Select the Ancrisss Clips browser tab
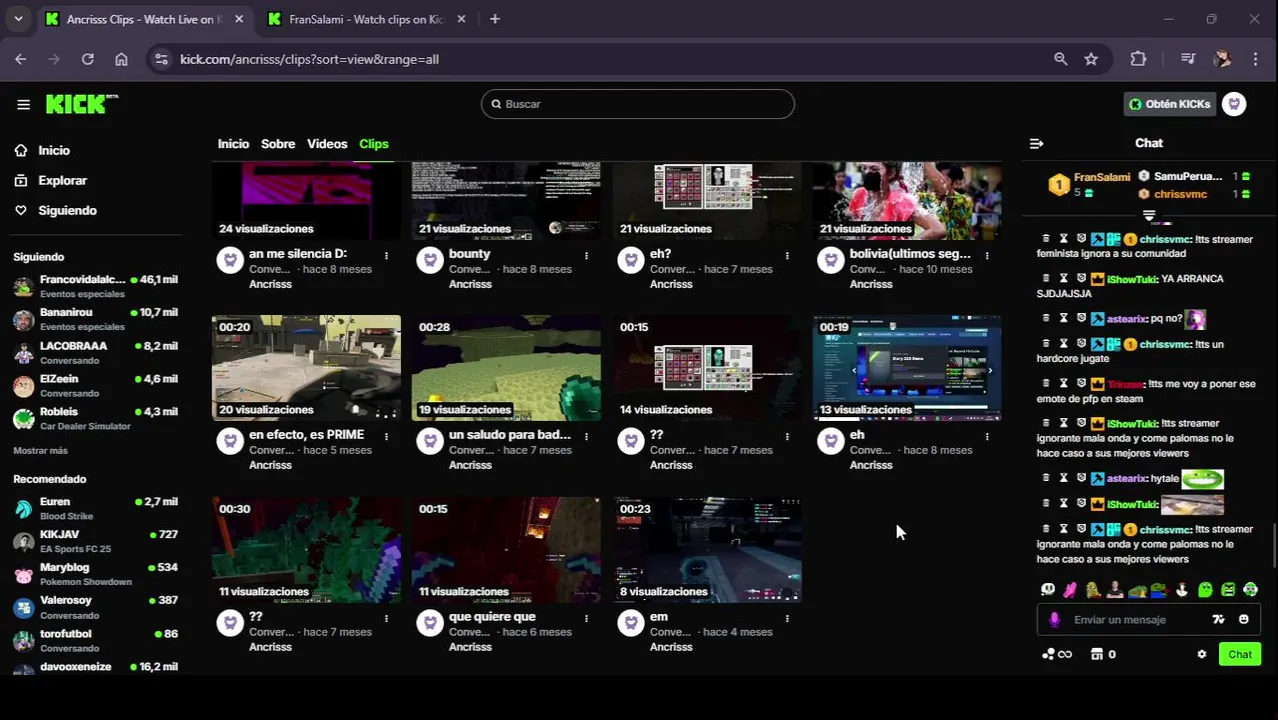The height and width of the screenshot is (720, 1278). 146,19
